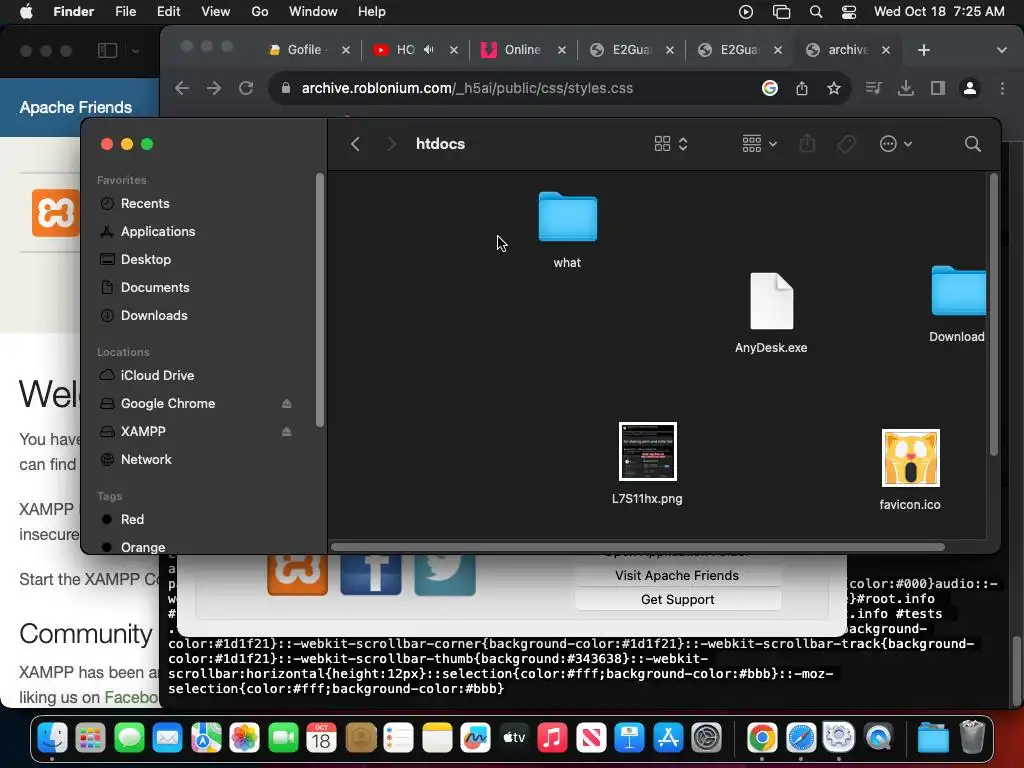
Task: Open Spotlight search in menu bar
Action: pyautogui.click(x=816, y=12)
